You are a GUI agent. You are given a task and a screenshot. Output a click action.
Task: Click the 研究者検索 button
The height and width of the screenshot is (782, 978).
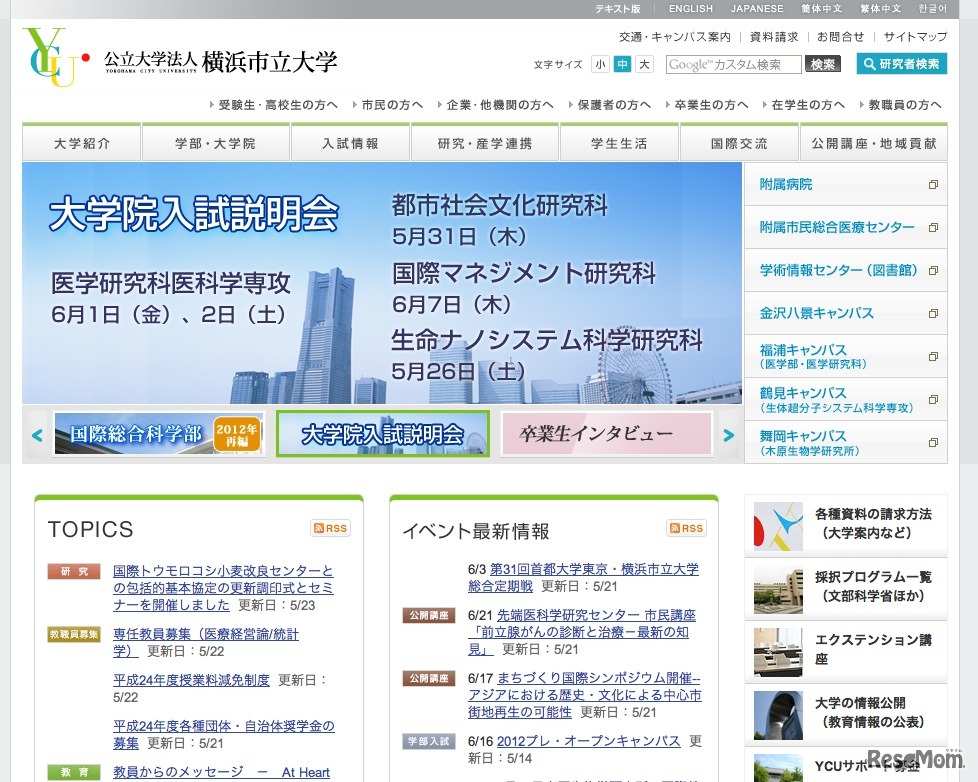(x=901, y=64)
